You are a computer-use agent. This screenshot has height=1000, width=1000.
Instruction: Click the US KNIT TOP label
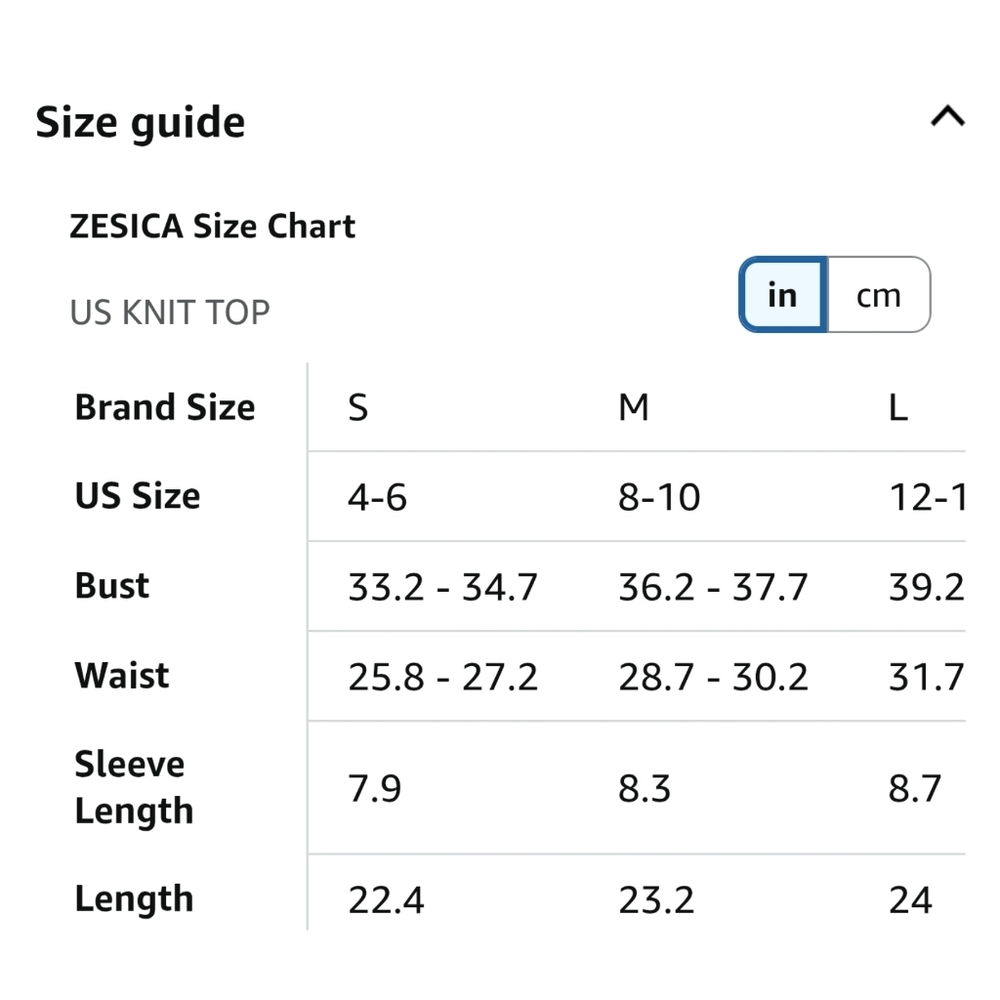click(x=170, y=312)
